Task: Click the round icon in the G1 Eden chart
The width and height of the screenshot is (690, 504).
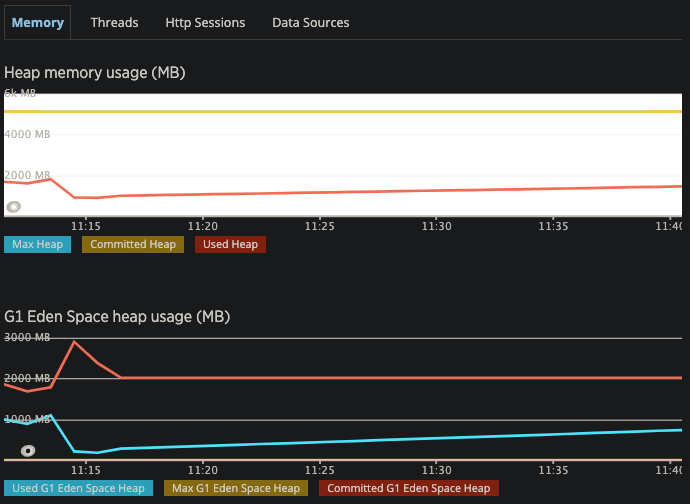Action: coord(28,451)
